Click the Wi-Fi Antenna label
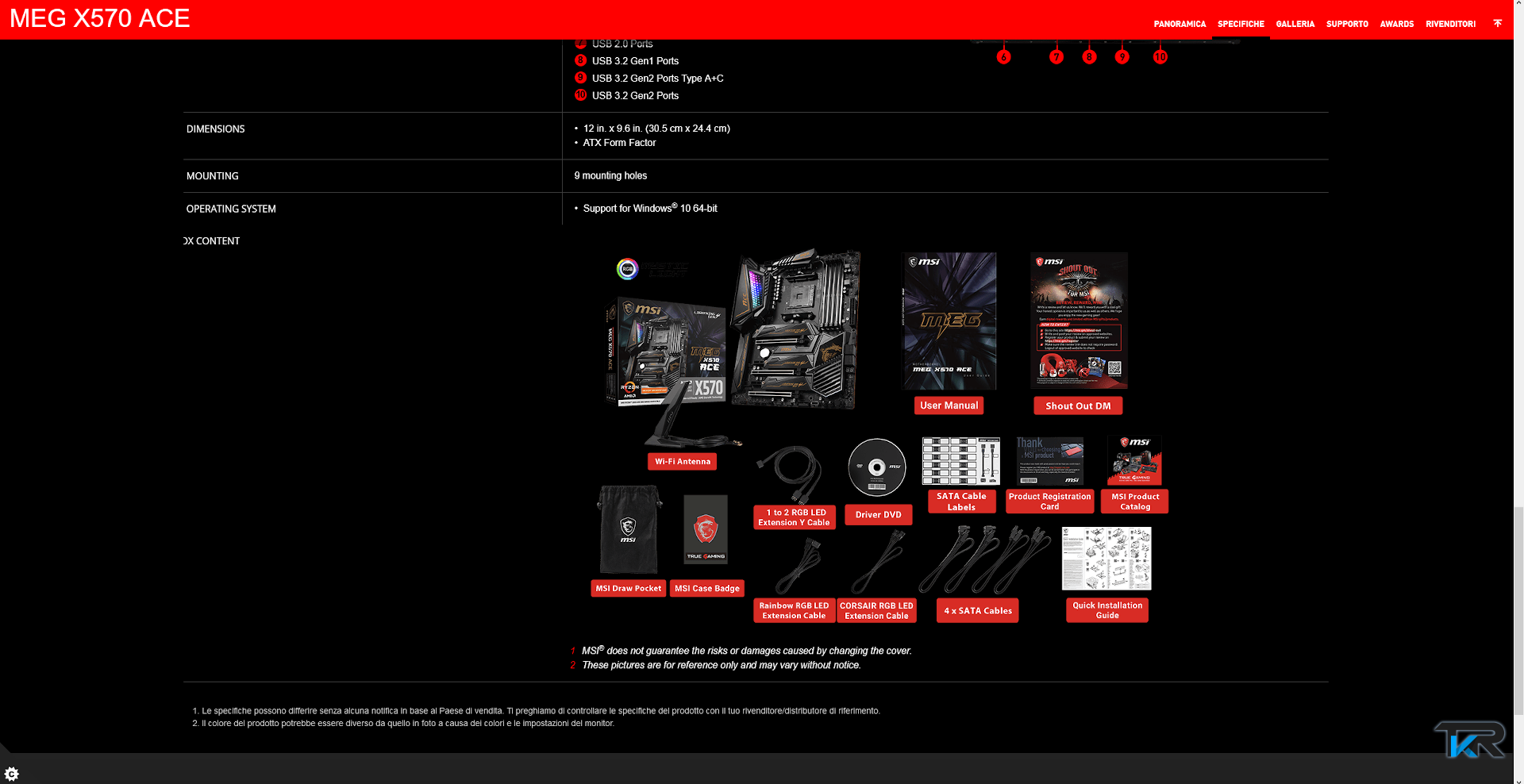 coord(683,462)
